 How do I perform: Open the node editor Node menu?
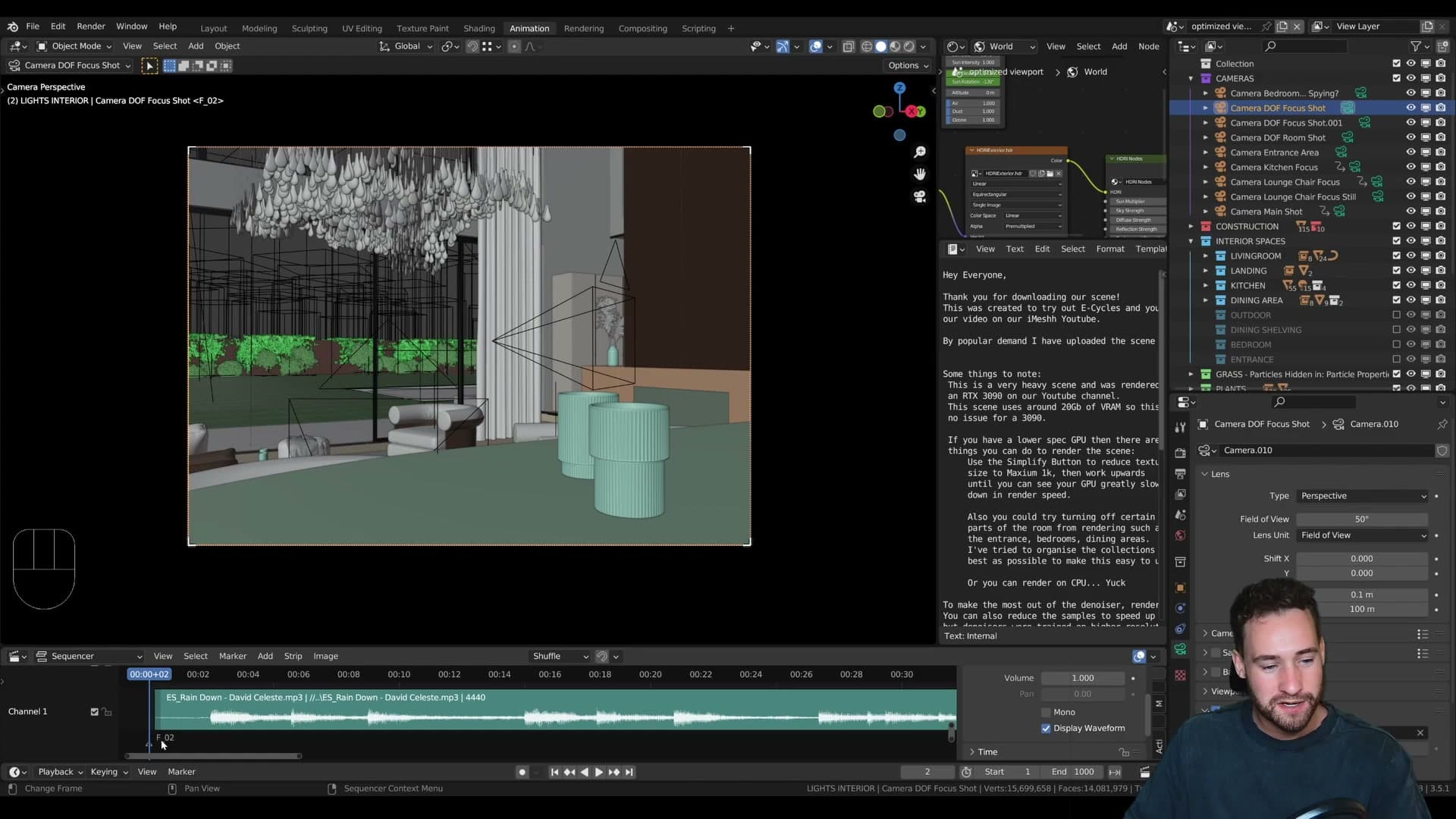1148,46
